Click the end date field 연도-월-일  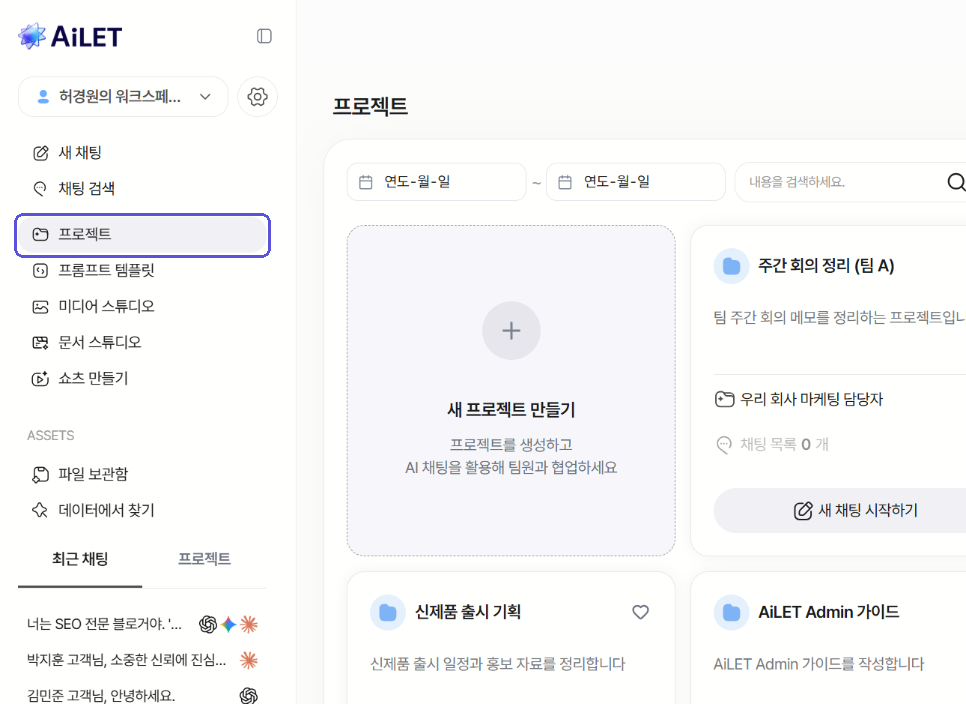pyautogui.click(x=636, y=182)
